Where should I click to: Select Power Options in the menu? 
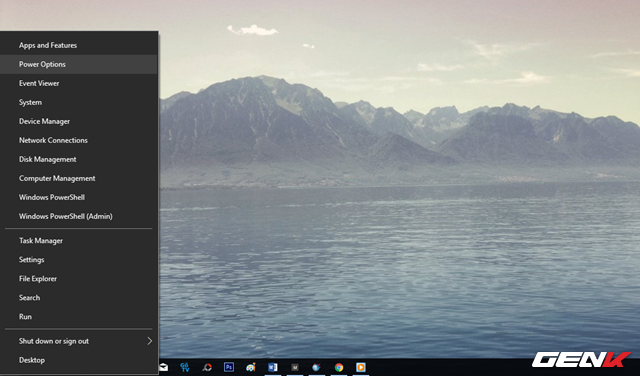[79, 64]
